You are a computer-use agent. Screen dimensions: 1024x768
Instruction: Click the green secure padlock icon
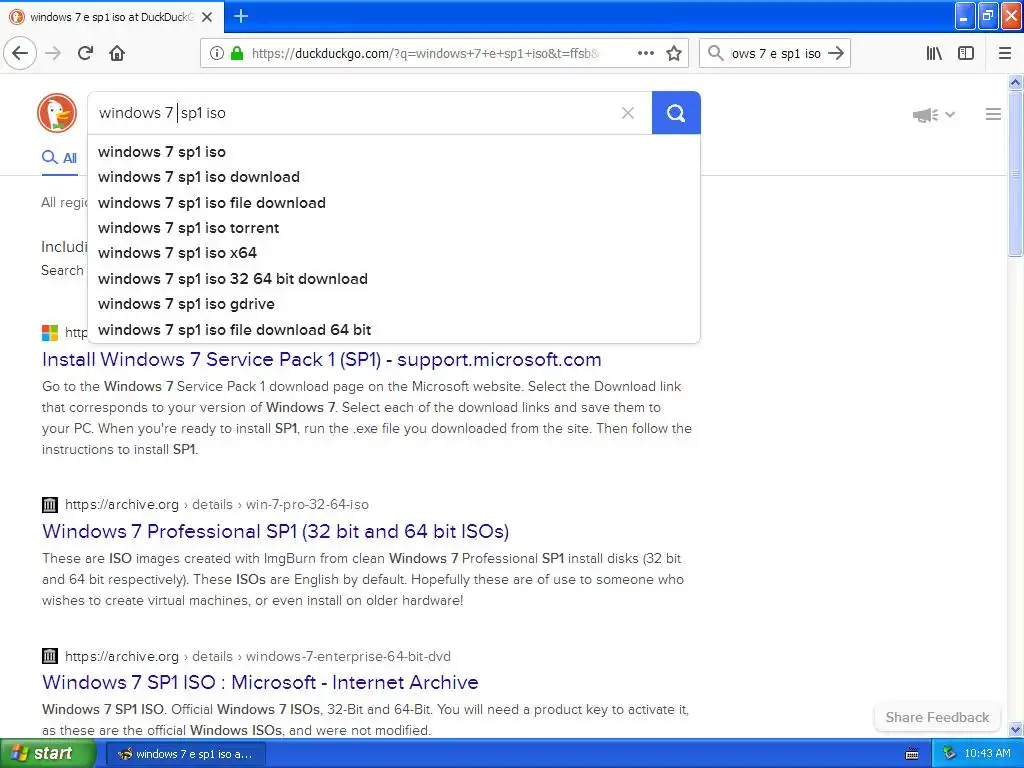(237, 53)
